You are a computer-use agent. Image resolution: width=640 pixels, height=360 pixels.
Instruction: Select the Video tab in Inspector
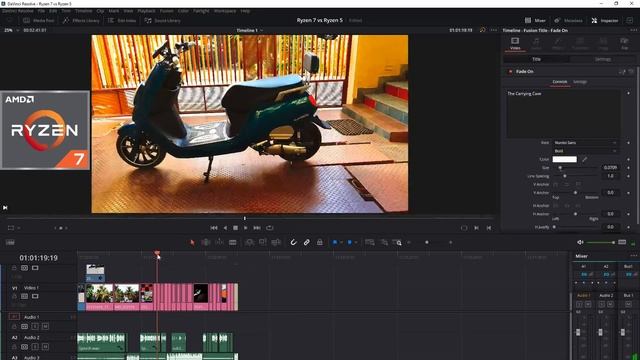(x=515, y=44)
